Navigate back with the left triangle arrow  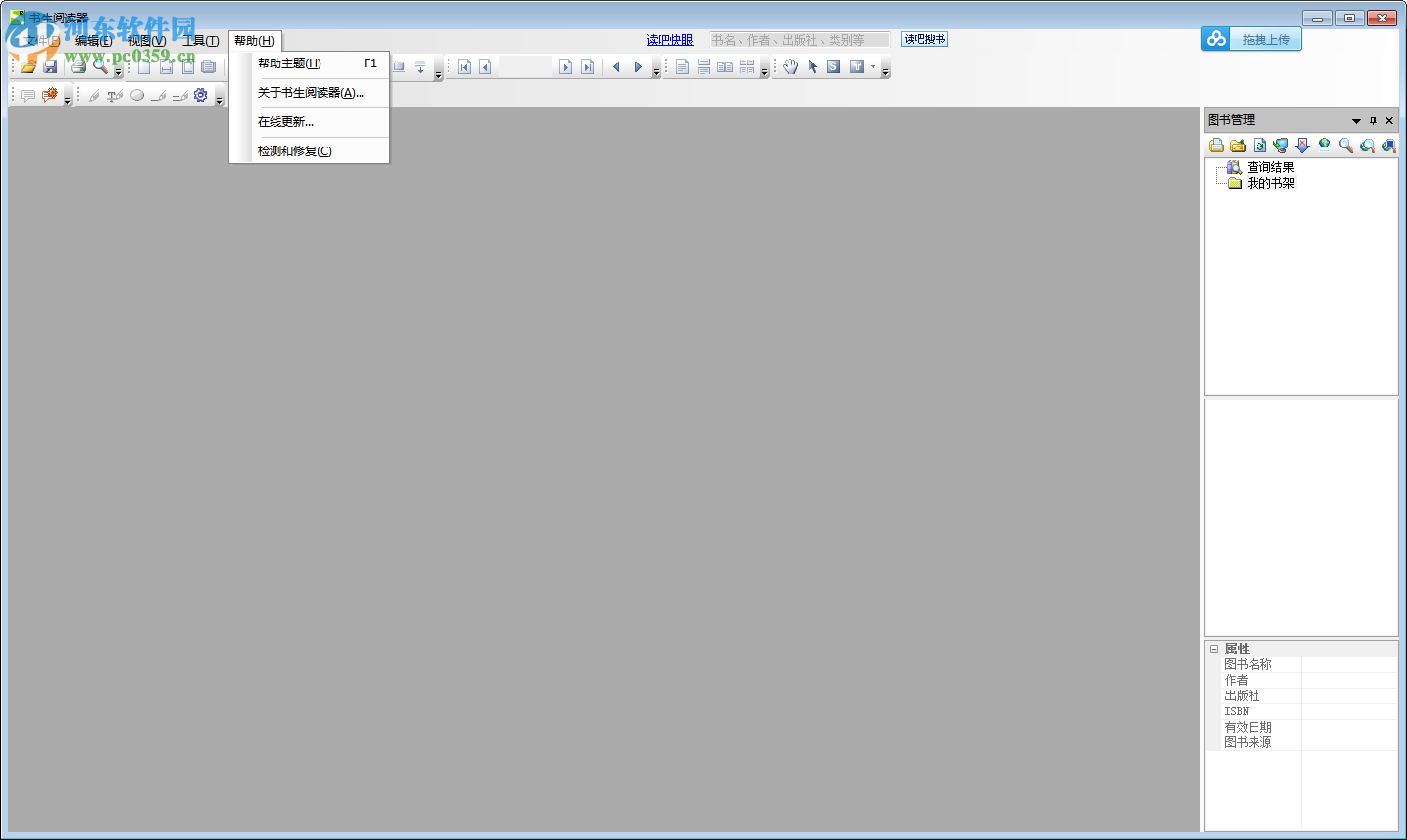pyautogui.click(x=617, y=66)
